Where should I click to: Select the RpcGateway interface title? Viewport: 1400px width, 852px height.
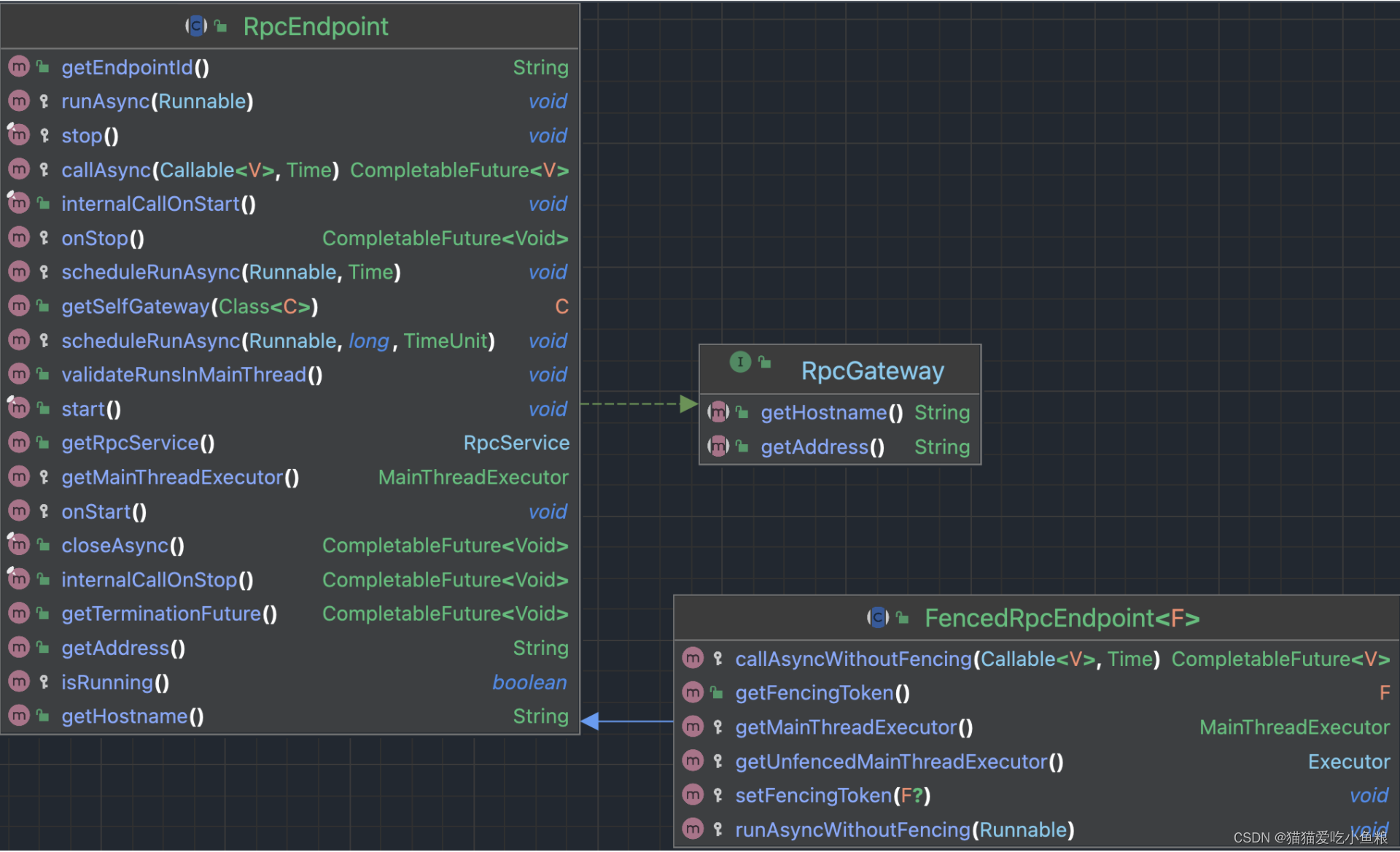873,371
